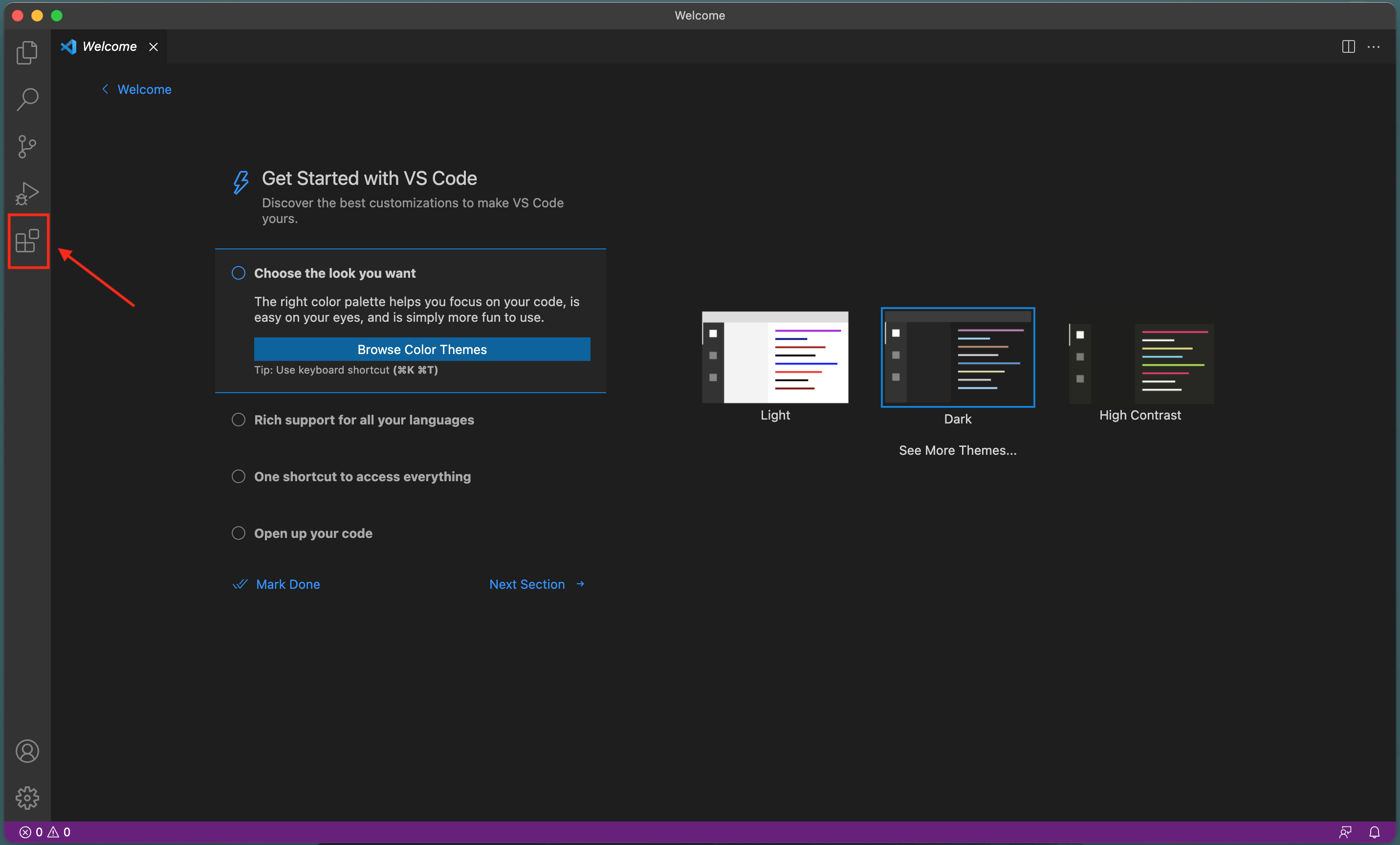Select the Welcome editor tab
This screenshot has height=845, width=1400.
click(109, 46)
